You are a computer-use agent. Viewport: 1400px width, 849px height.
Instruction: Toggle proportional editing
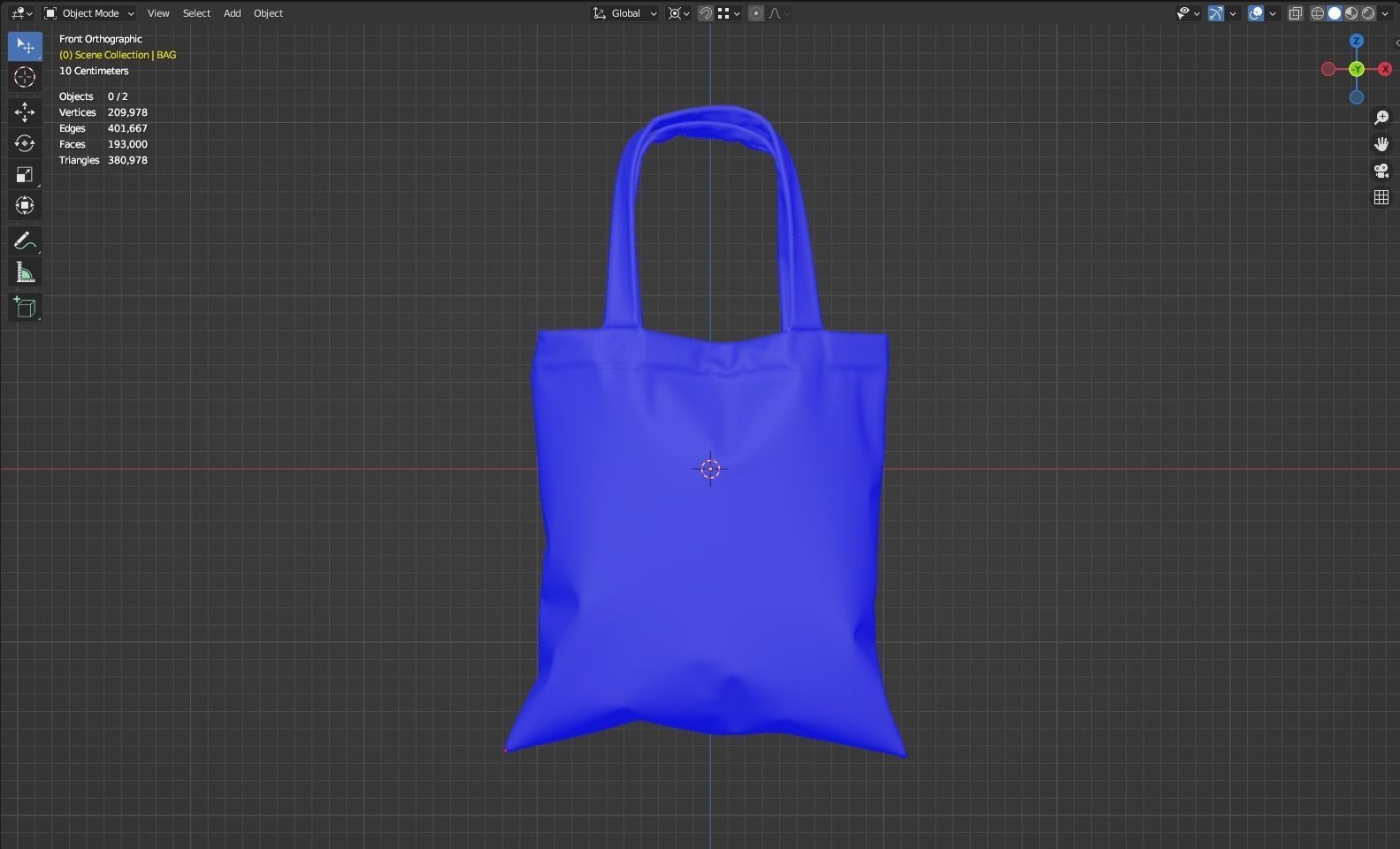[756, 13]
